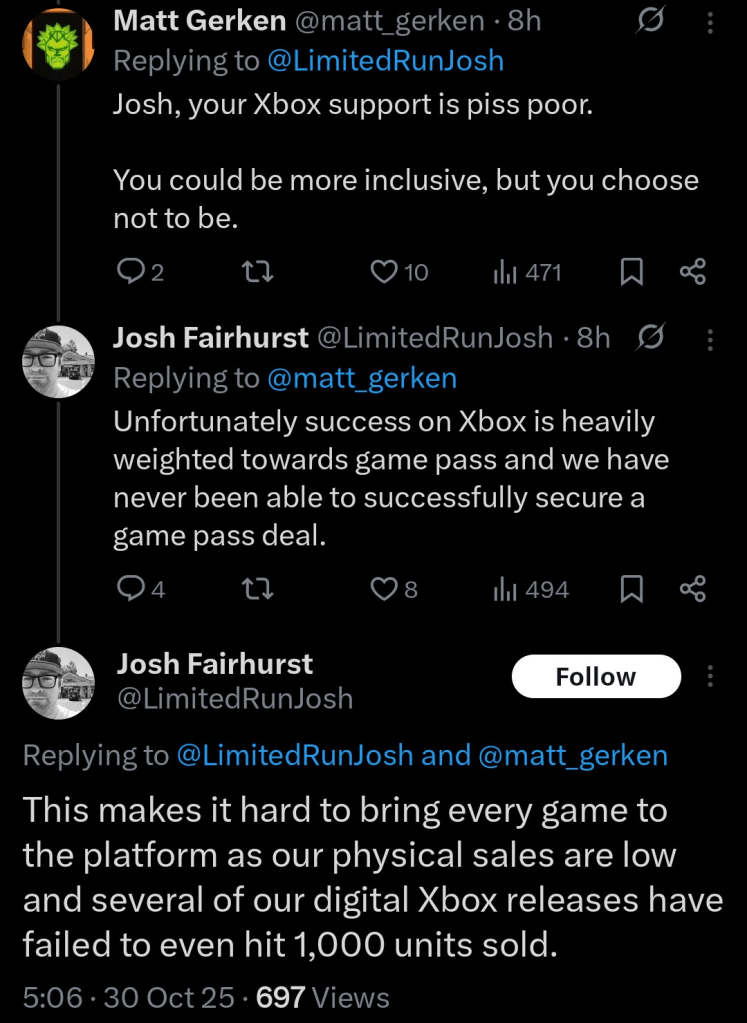The width and height of the screenshot is (747, 1023).
Task: Repost Matt Gerken's tweet
Action: pyautogui.click(x=260, y=272)
